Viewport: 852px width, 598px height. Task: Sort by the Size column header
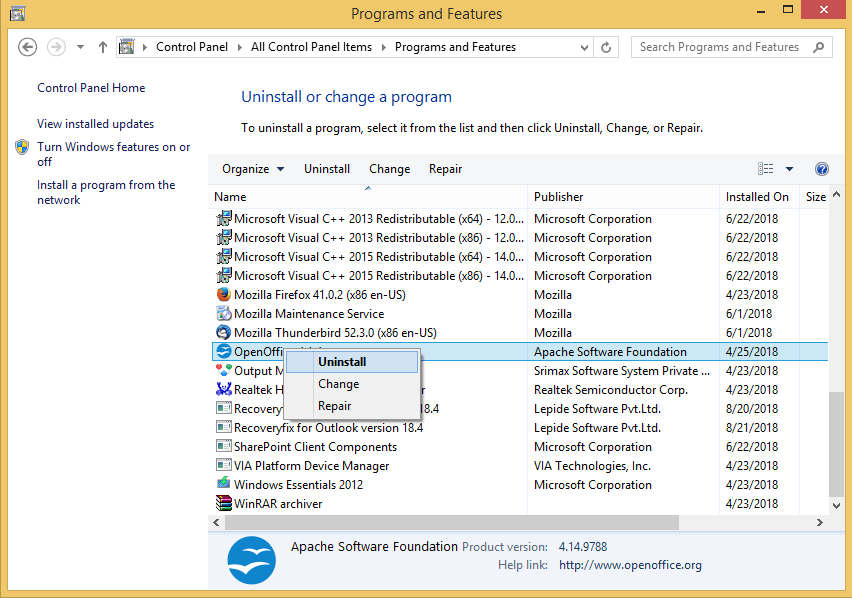coord(814,197)
